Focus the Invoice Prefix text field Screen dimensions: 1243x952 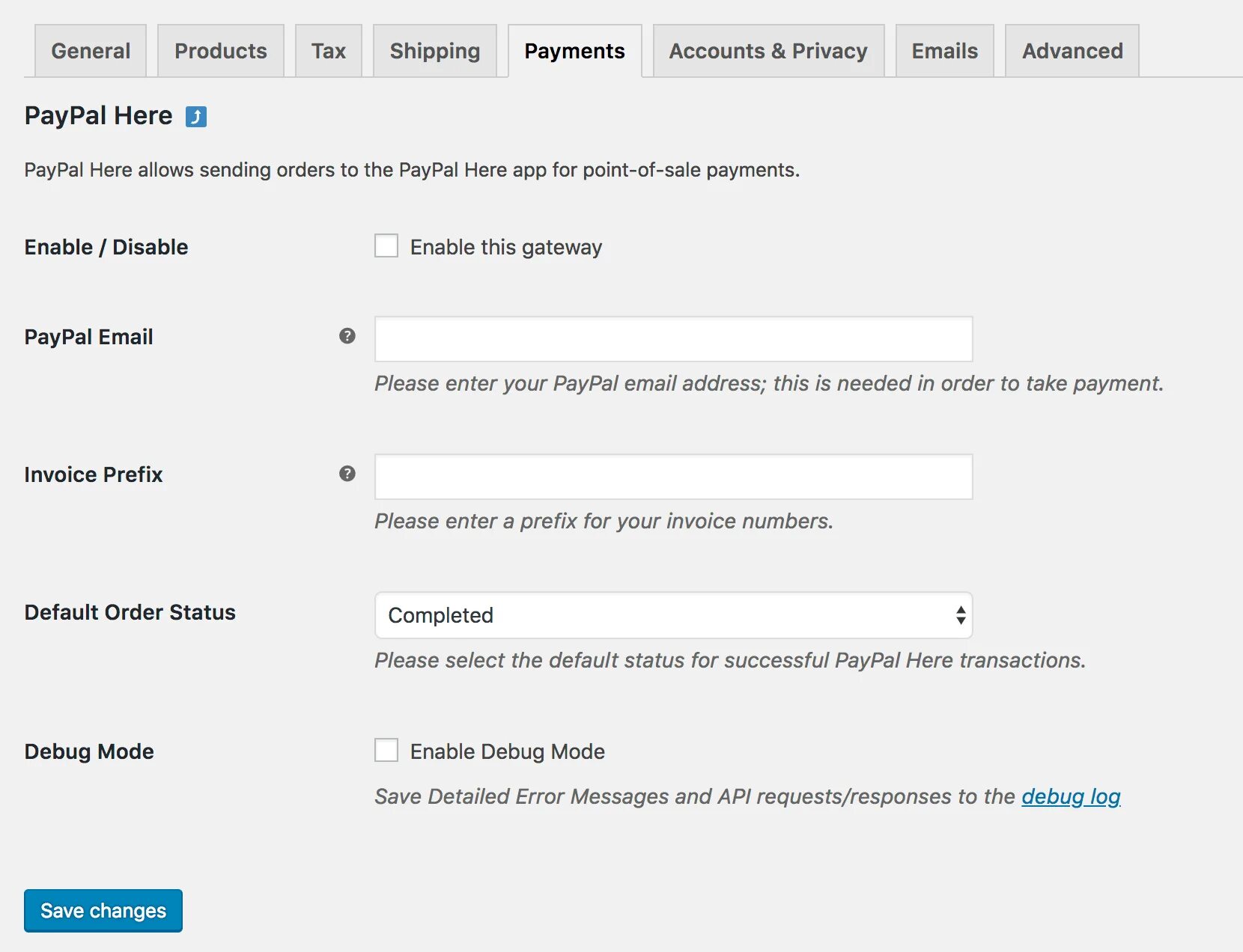pos(673,477)
